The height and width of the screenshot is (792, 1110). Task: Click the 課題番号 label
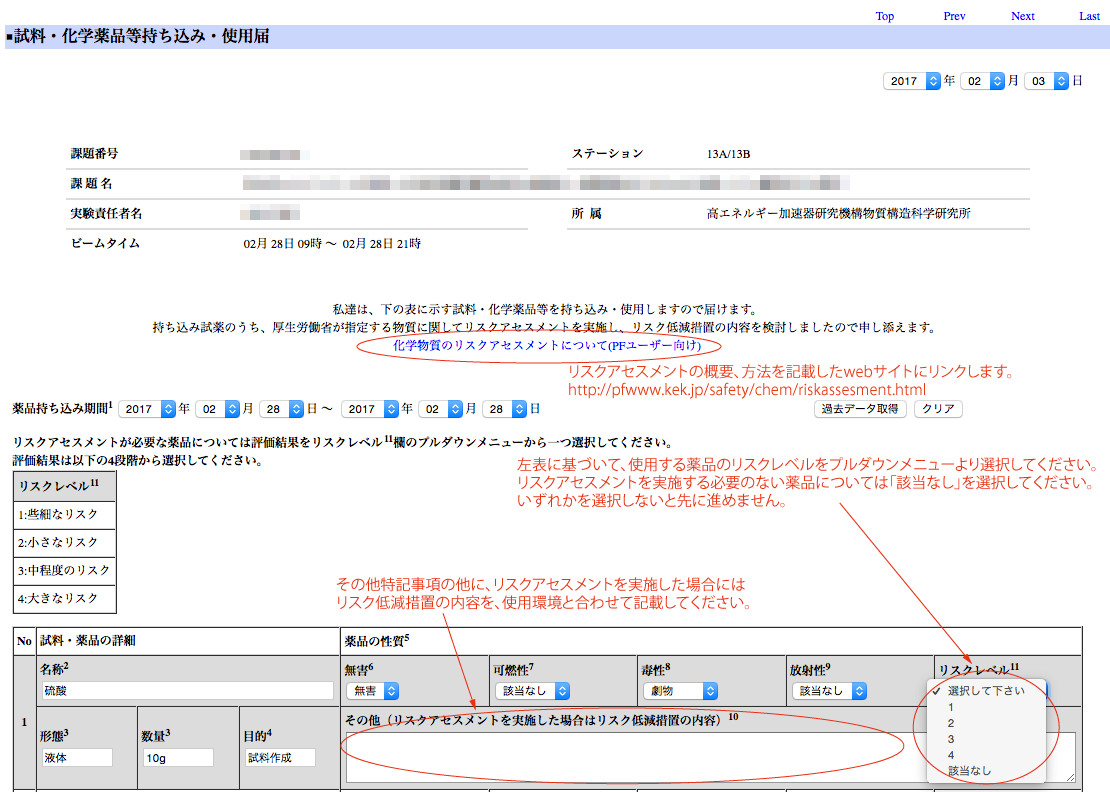click(94, 154)
